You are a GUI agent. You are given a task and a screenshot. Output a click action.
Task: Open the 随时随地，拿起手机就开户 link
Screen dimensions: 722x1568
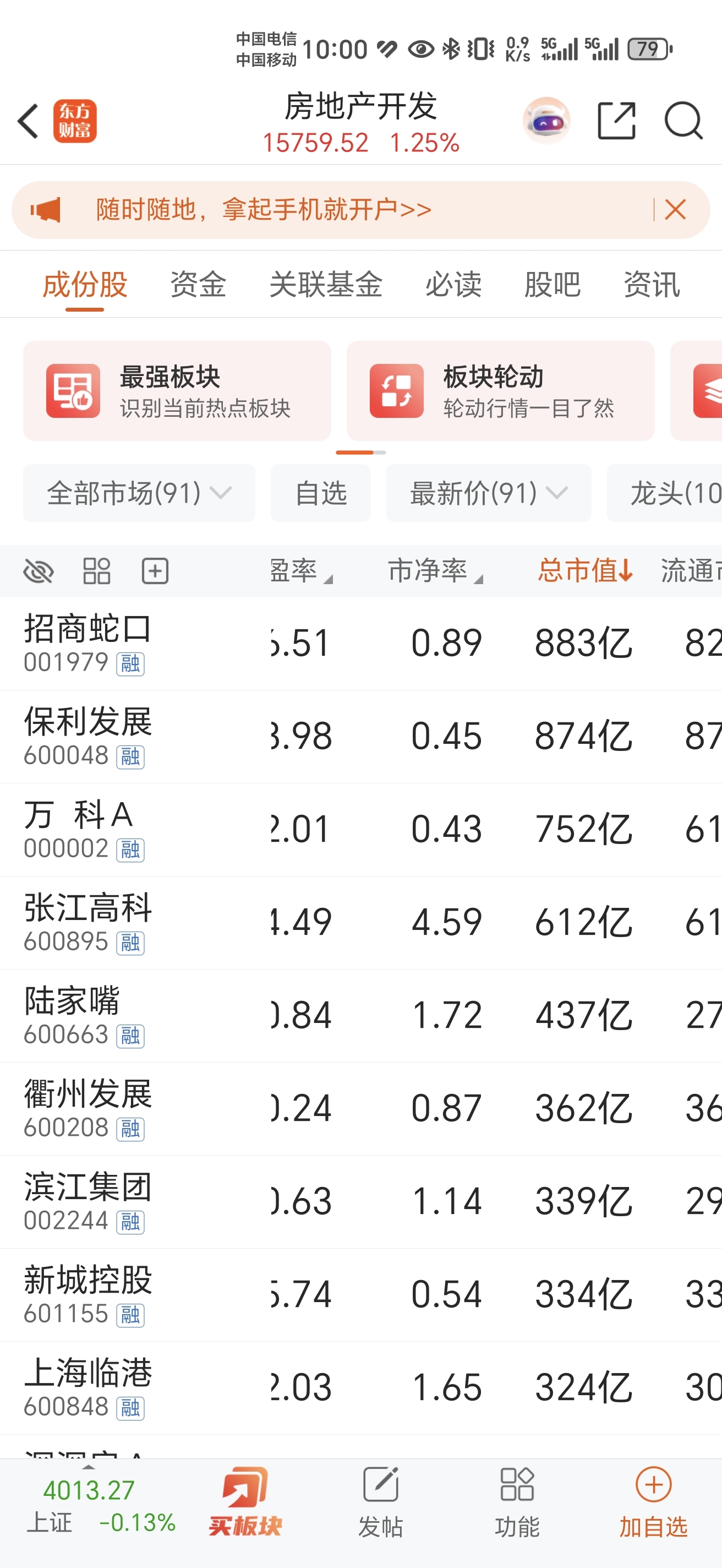coord(264,210)
